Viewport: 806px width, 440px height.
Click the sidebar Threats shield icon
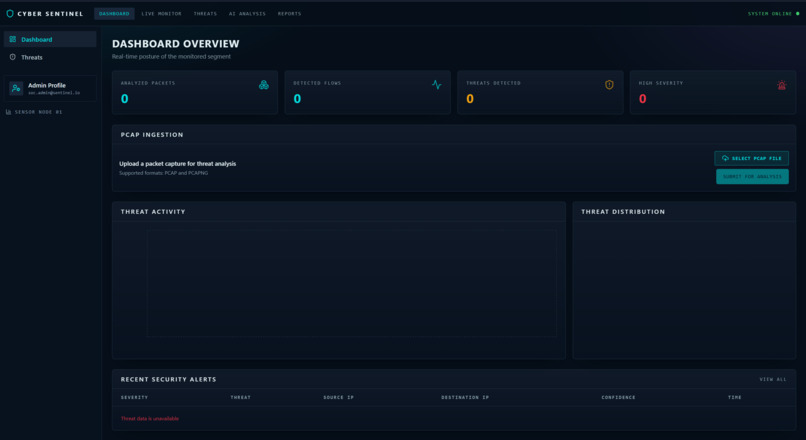(x=13, y=57)
